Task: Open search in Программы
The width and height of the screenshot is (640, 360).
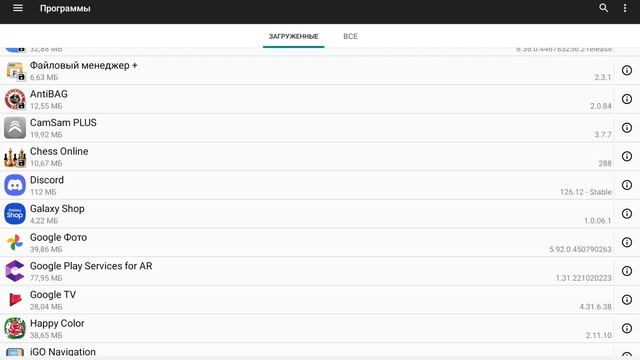Action: click(x=603, y=8)
